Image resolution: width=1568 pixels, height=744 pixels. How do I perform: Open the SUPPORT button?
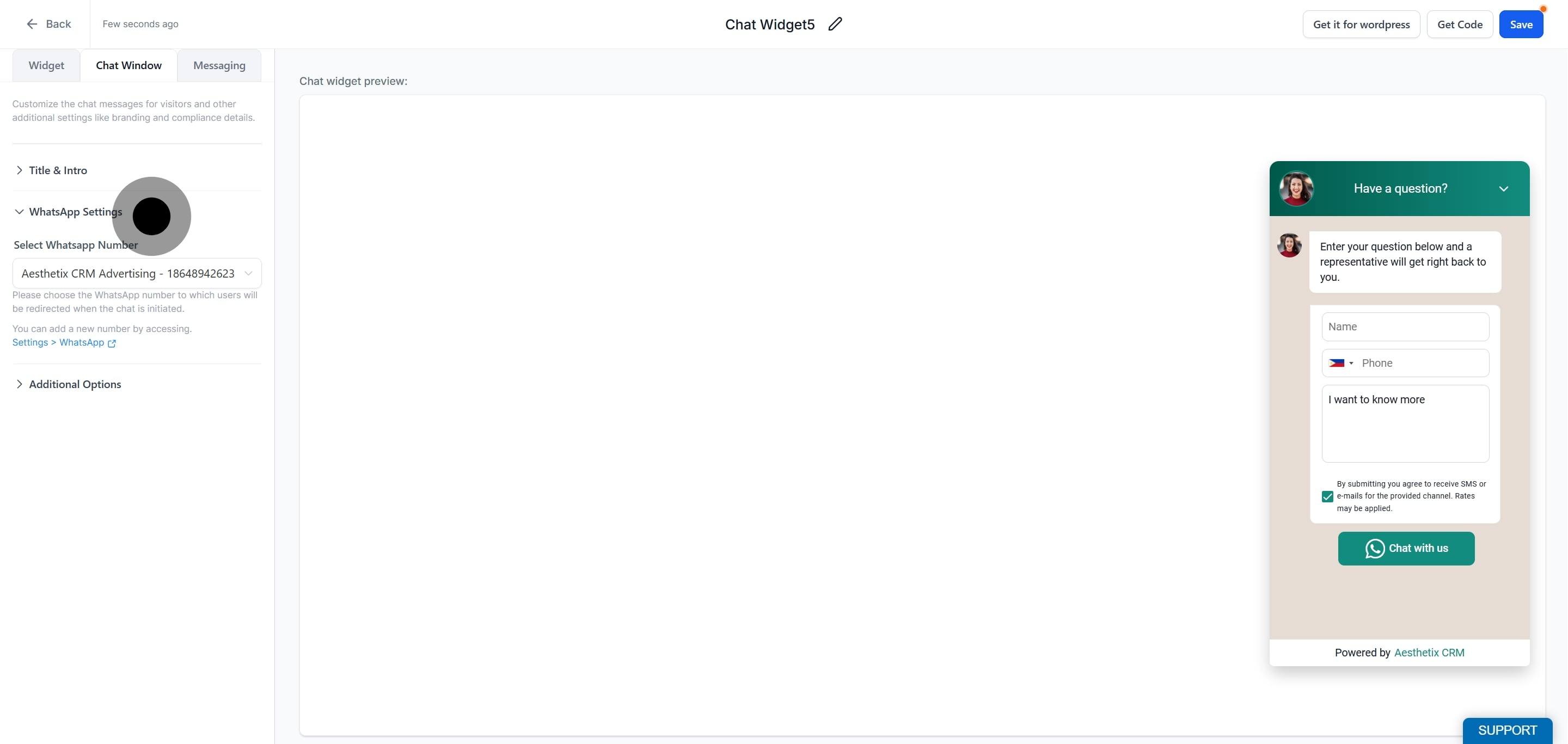[1507, 730]
